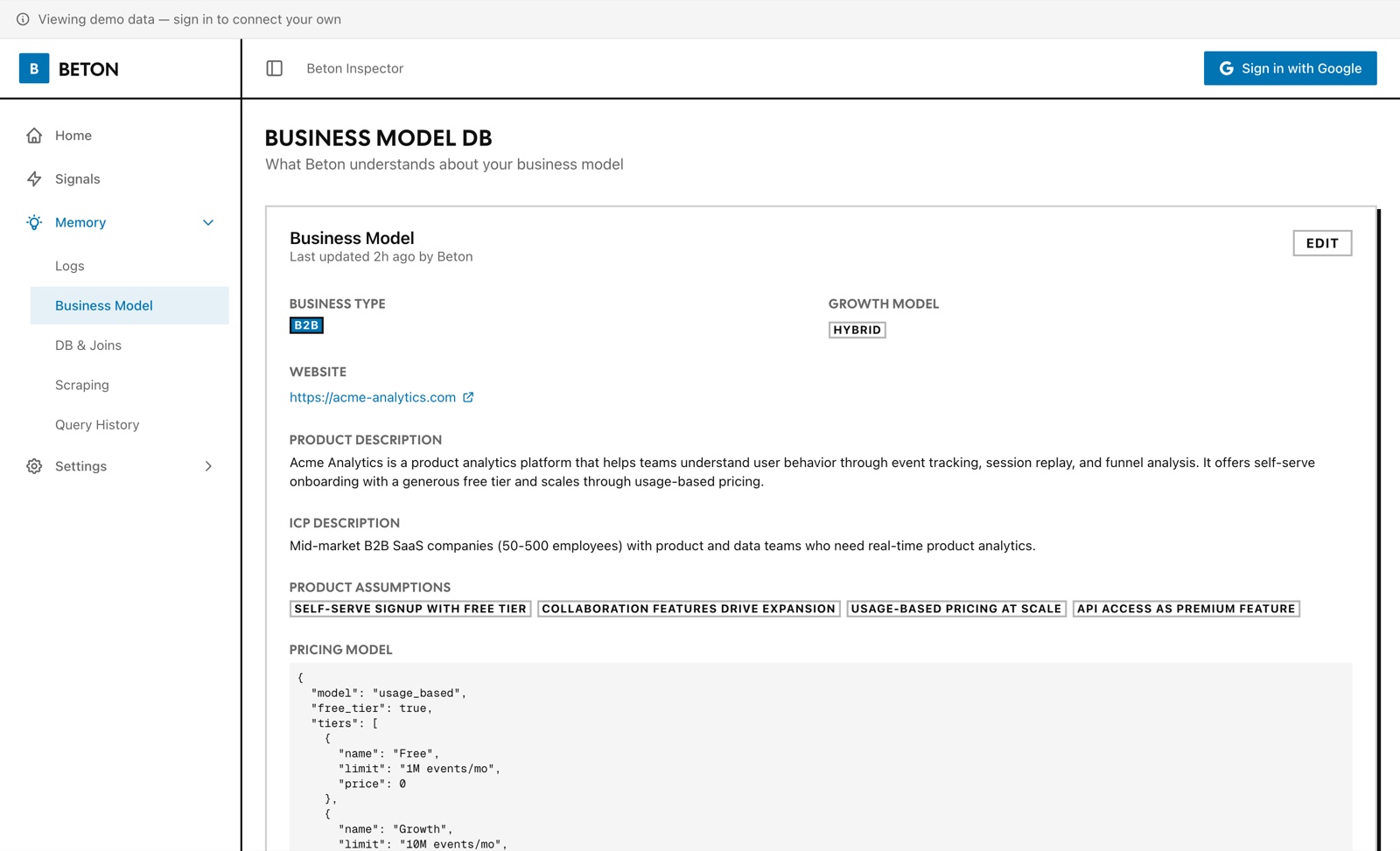Click the "name": "Free" JSON line

tap(388, 754)
